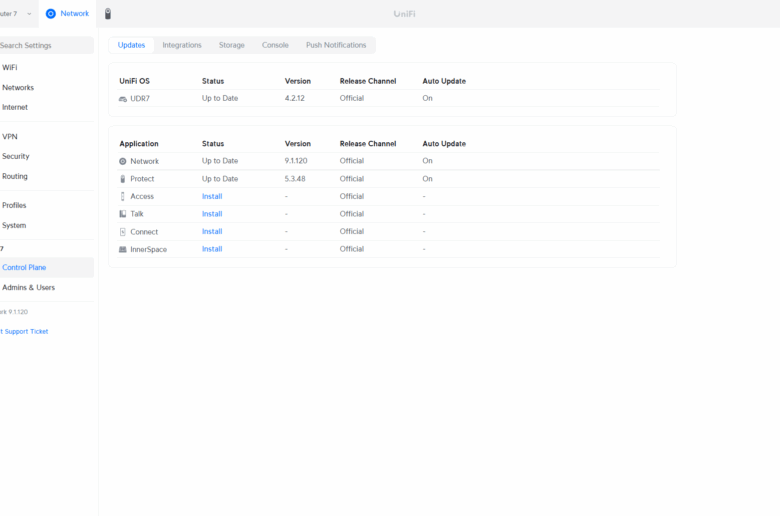Click the Protect application row icon
The width and height of the screenshot is (780, 516).
click(123, 179)
